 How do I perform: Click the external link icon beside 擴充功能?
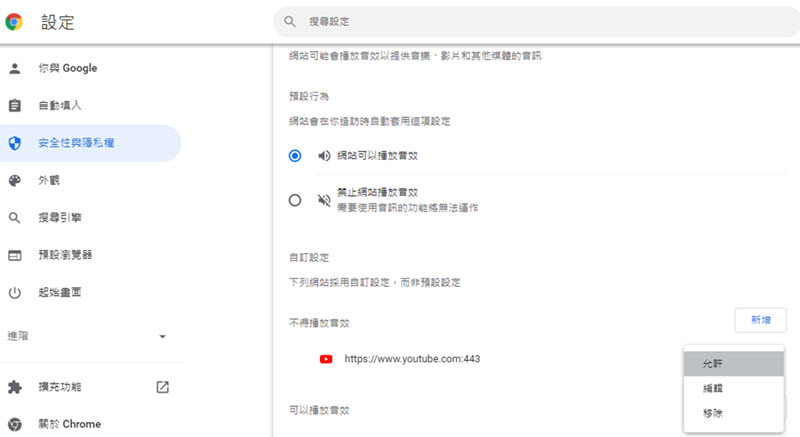tap(162, 387)
